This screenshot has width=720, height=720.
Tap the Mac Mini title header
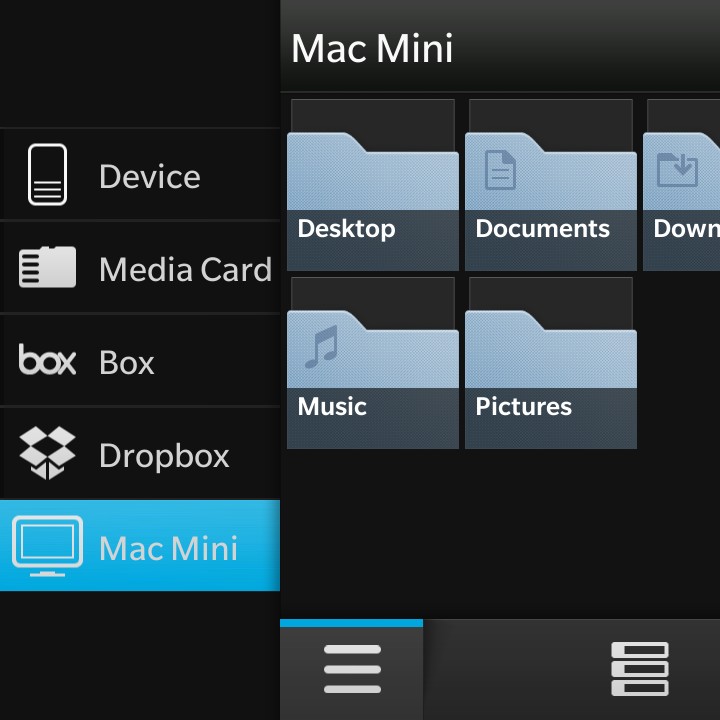[372, 48]
